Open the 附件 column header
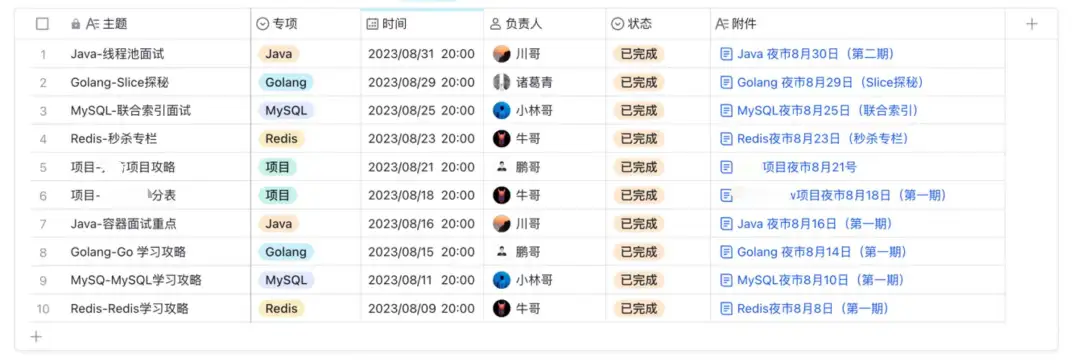 click(x=858, y=23)
